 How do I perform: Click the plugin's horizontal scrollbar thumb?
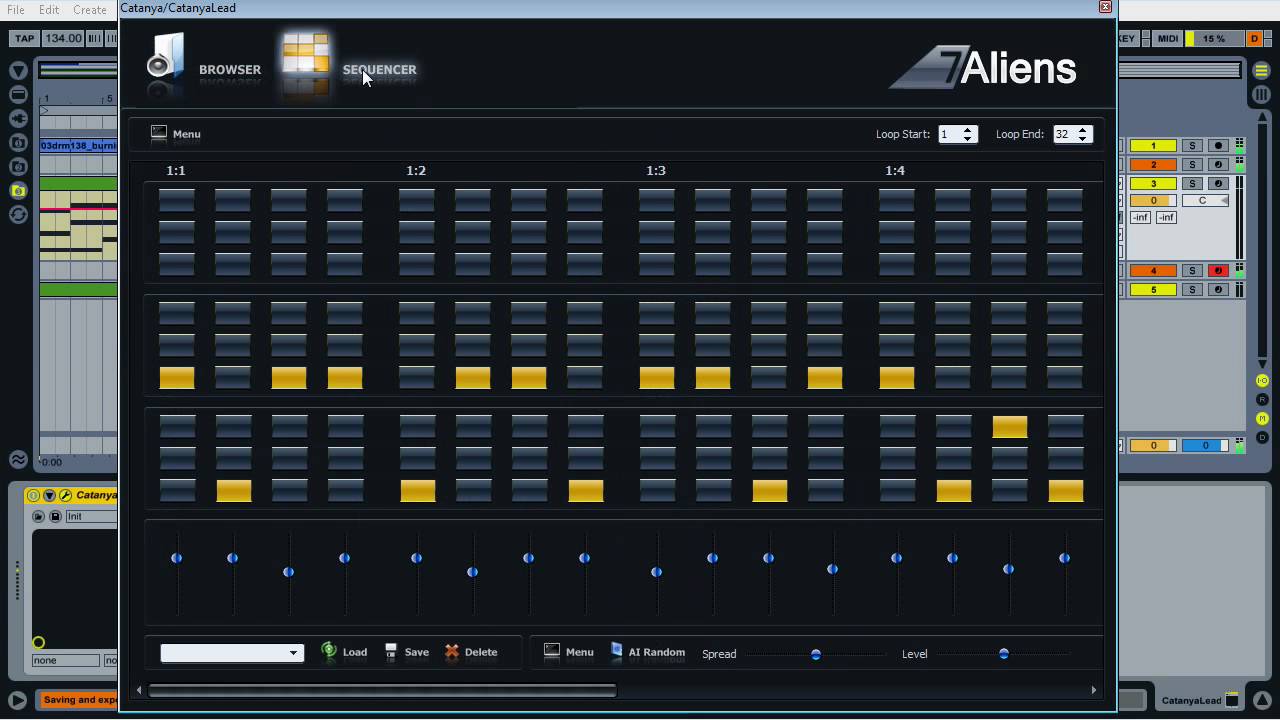pos(383,690)
